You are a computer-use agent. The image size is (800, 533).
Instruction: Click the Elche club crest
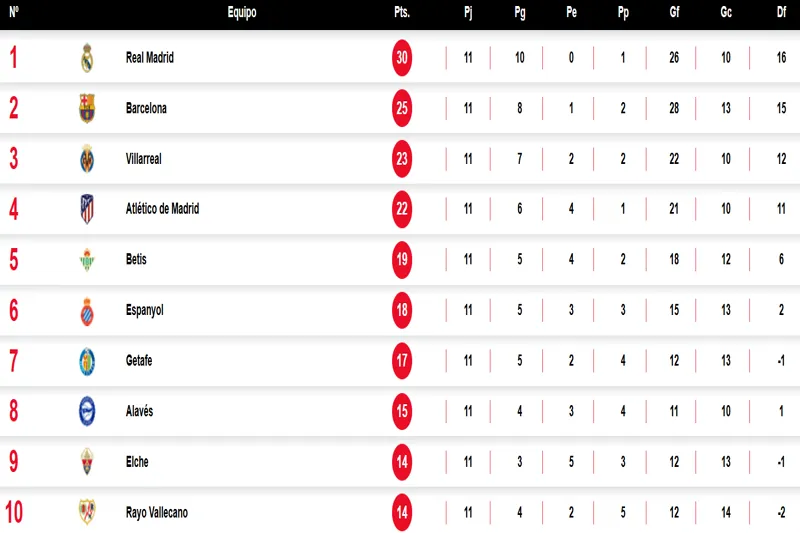point(87,462)
